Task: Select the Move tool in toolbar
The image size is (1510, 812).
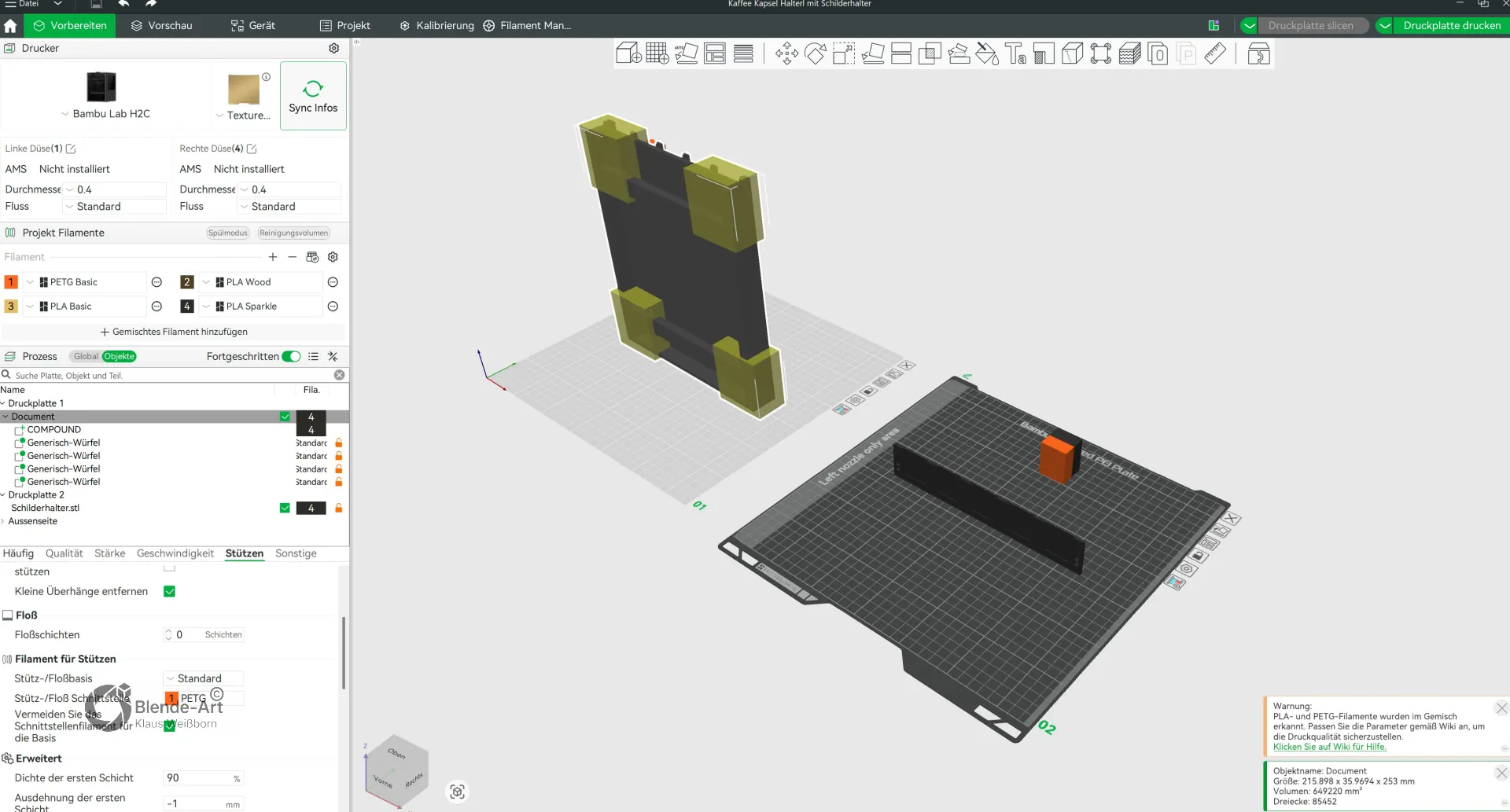Action: (786, 53)
